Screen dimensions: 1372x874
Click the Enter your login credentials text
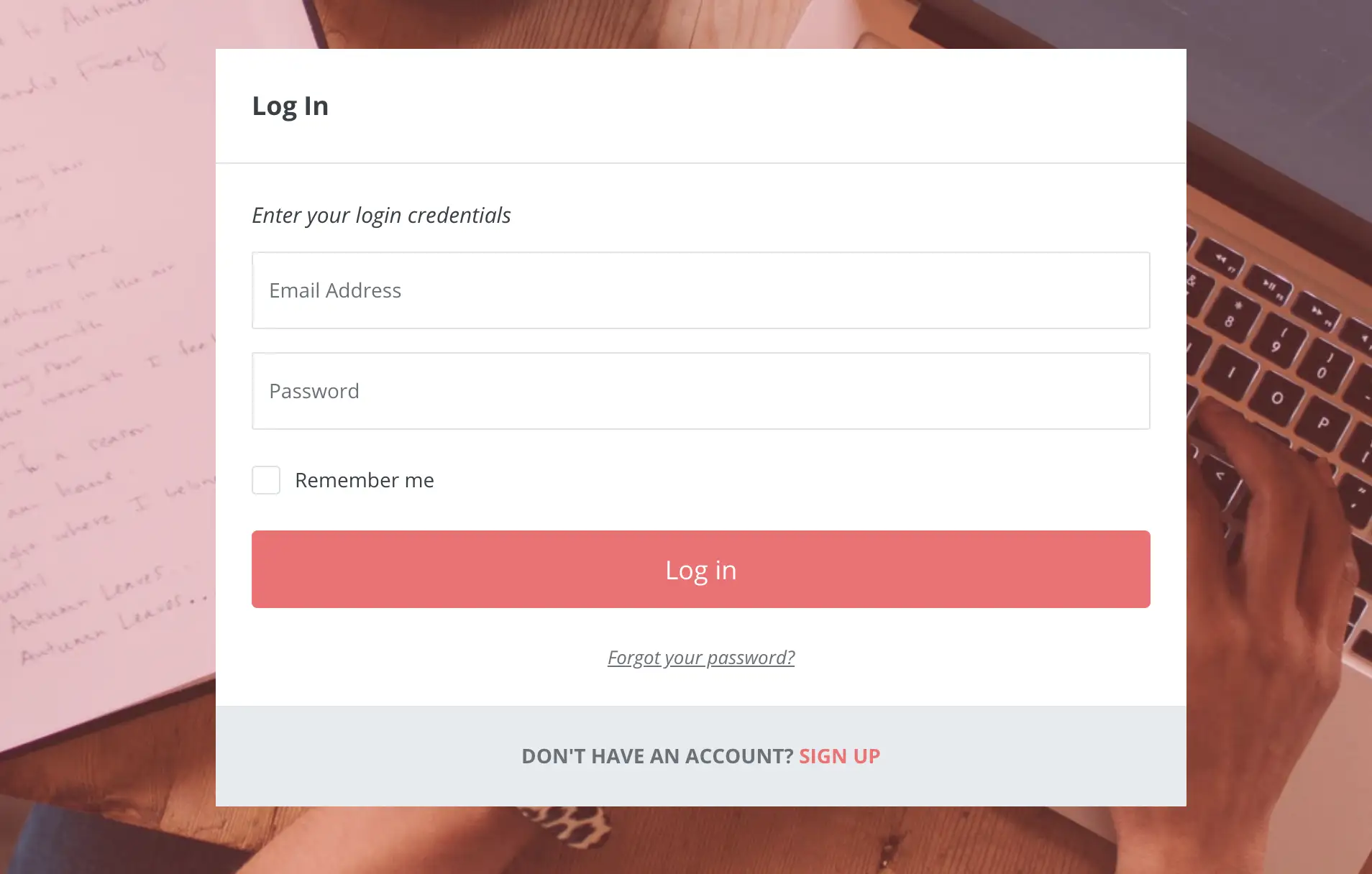tap(380, 215)
